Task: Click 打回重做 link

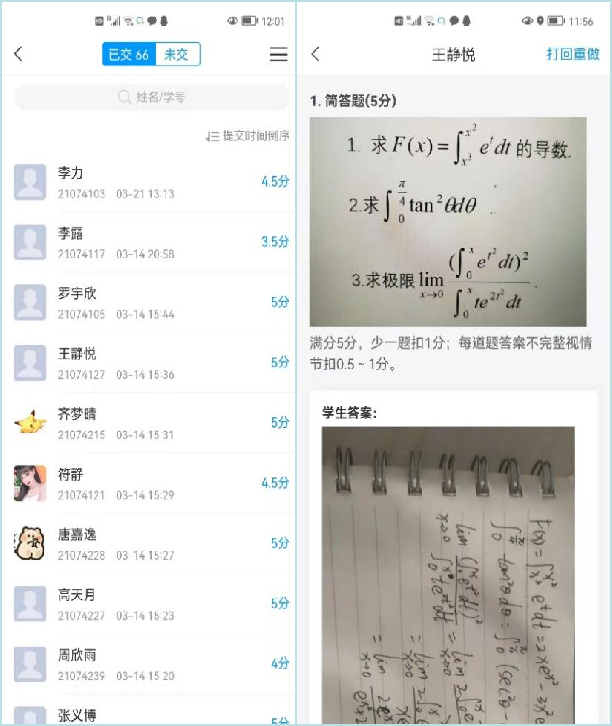Action: [x=573, y=54]
